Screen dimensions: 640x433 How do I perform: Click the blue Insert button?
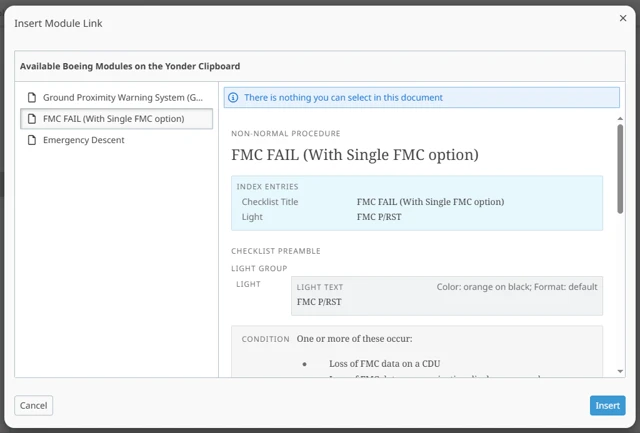click(x=607, y=405)
